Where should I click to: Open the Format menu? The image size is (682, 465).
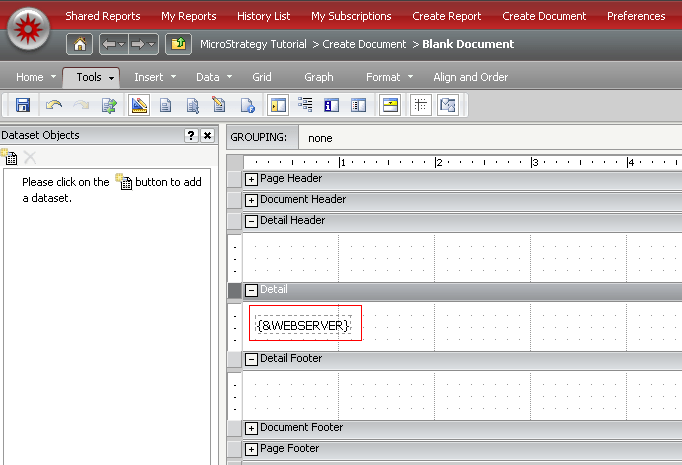point(388,77)
